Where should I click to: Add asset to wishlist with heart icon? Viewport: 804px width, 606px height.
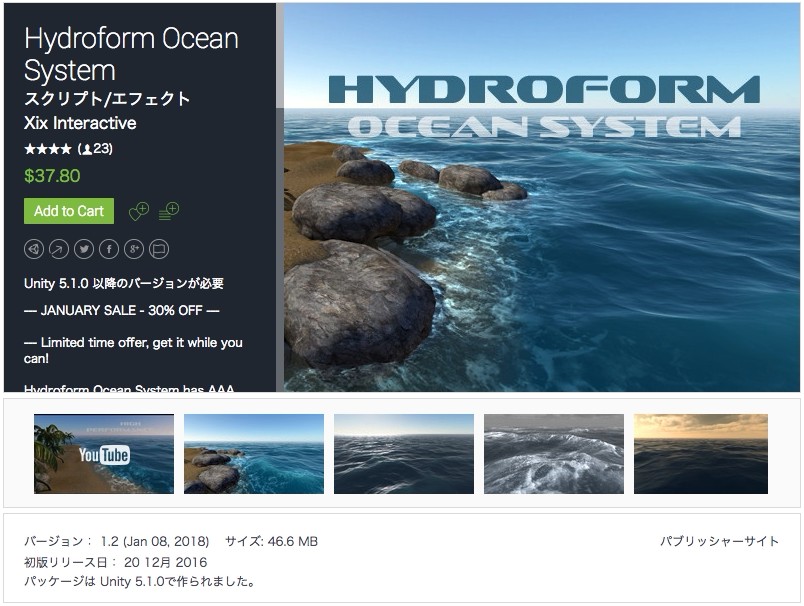click(x=138, y=211)
